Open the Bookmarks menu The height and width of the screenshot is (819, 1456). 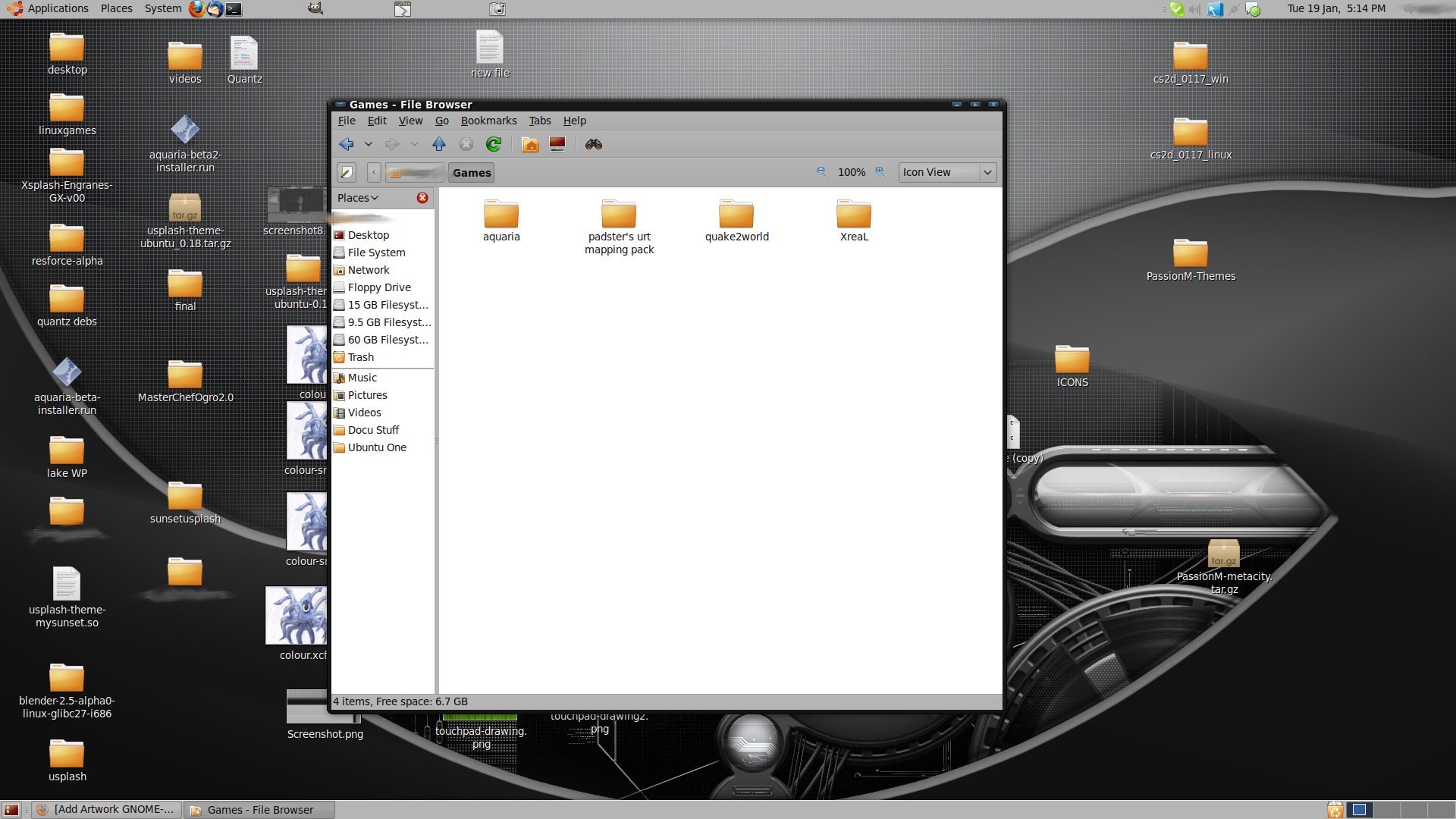[x=488, y=121]
